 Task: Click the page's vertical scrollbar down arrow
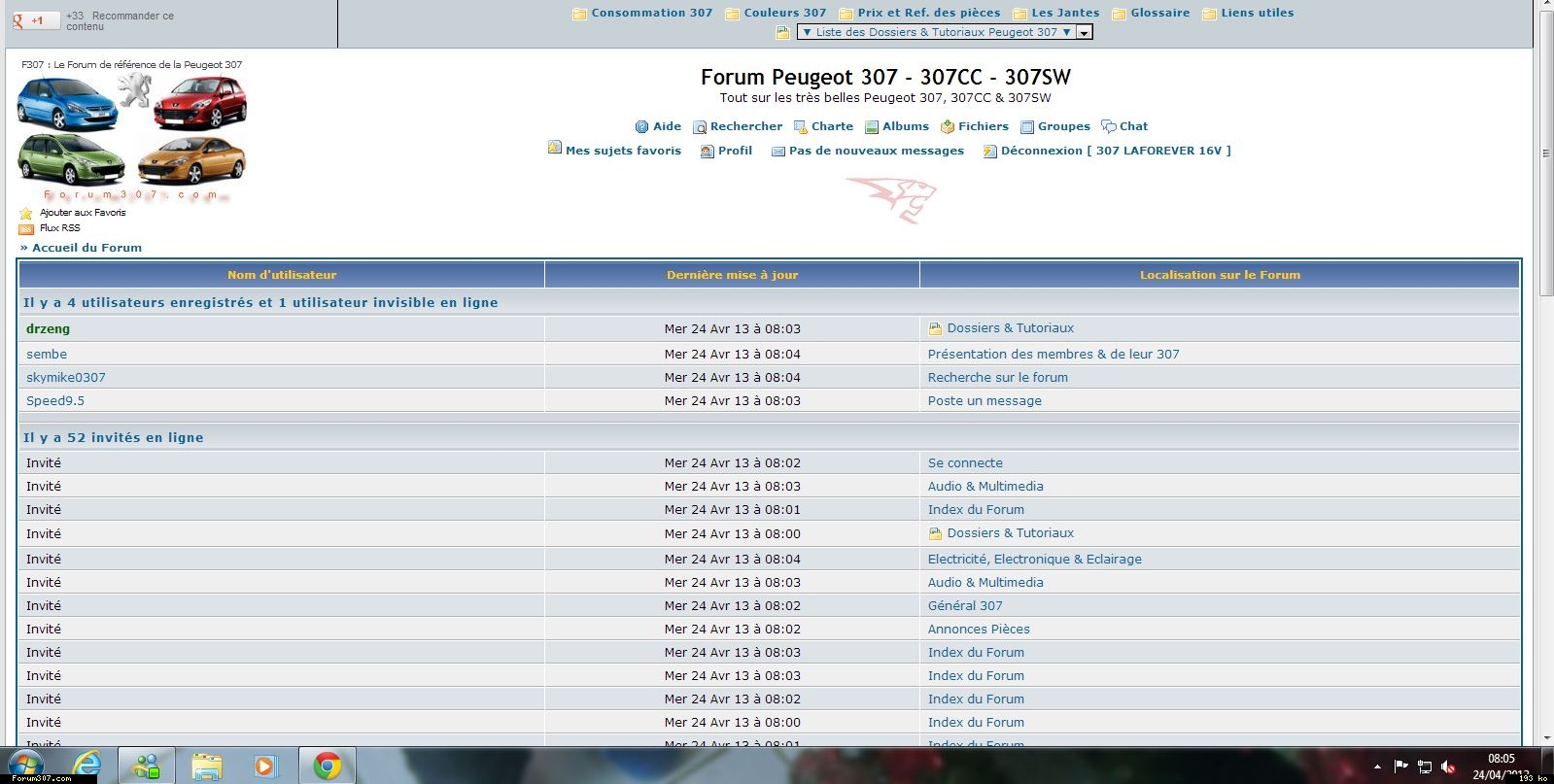point(1545,738)
